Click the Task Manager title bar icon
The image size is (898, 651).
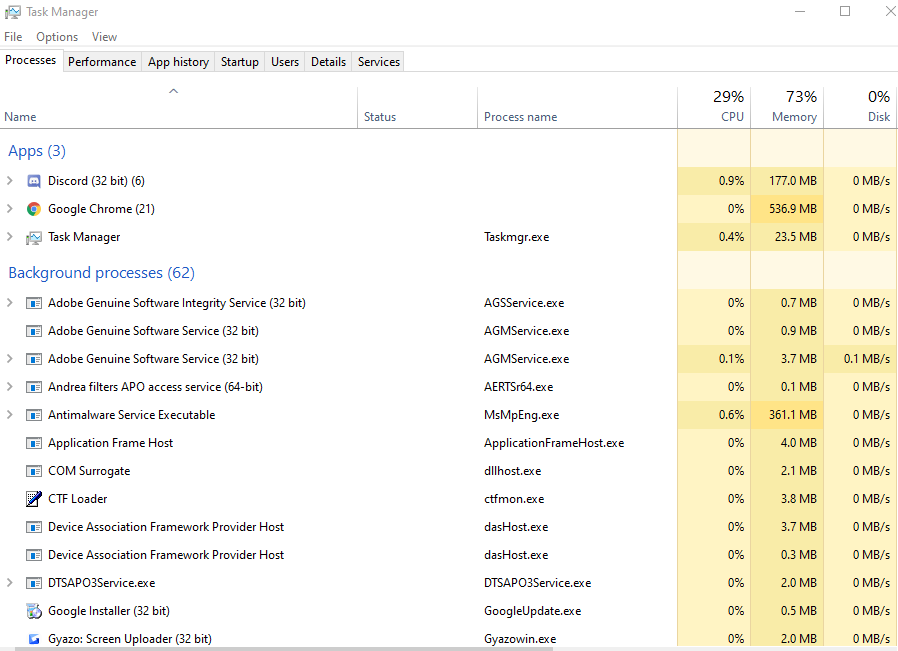coord(13,12)
